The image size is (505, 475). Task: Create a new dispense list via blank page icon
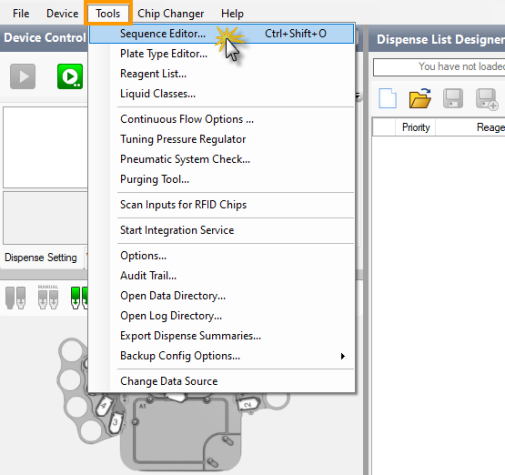(x=388, y=98)
